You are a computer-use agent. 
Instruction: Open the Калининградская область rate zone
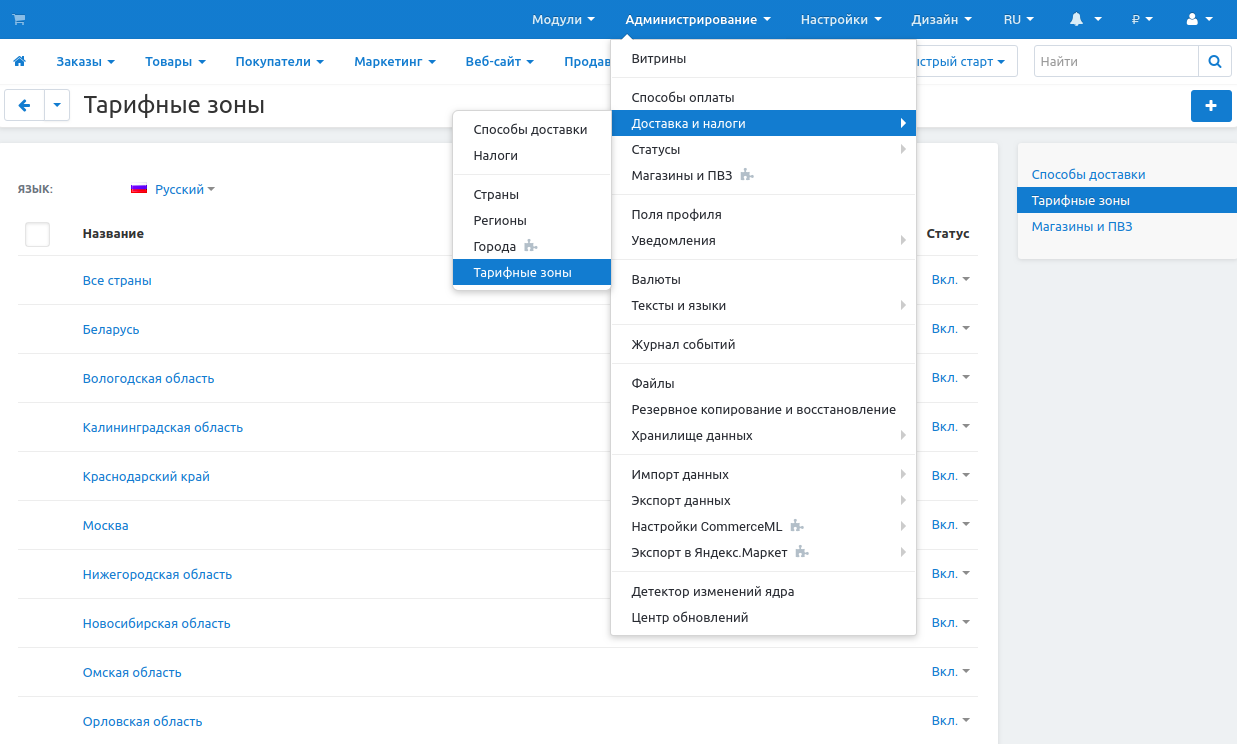(162, 428)
